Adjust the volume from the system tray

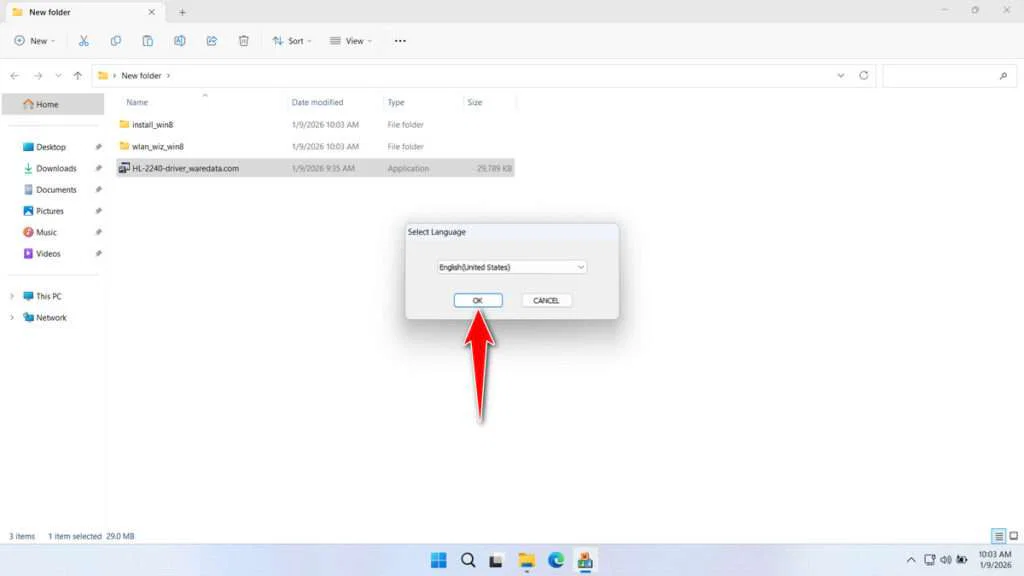pos(944,560)
